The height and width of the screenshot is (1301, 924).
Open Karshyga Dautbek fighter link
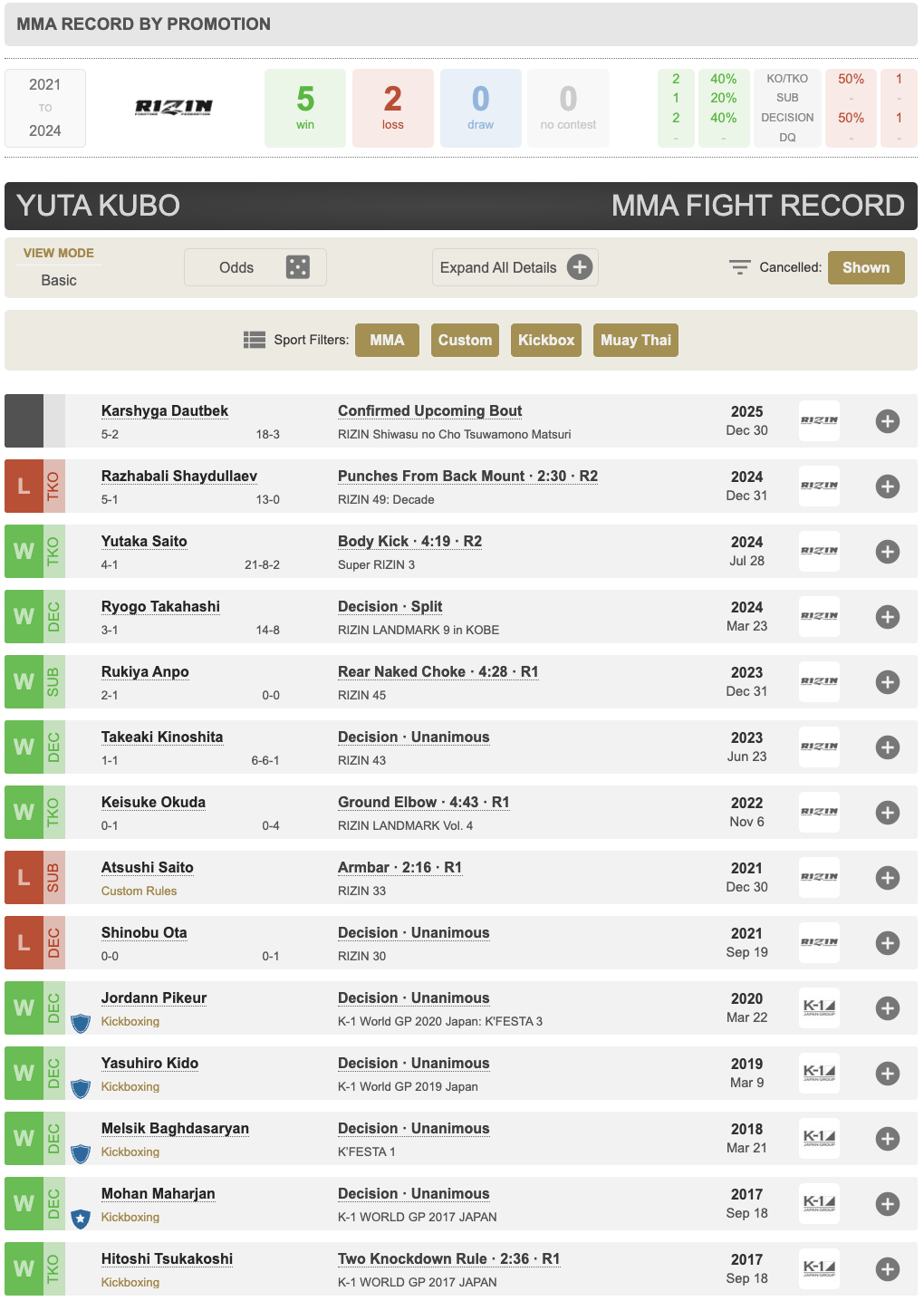pyautogui.click(x=164, y=410)
